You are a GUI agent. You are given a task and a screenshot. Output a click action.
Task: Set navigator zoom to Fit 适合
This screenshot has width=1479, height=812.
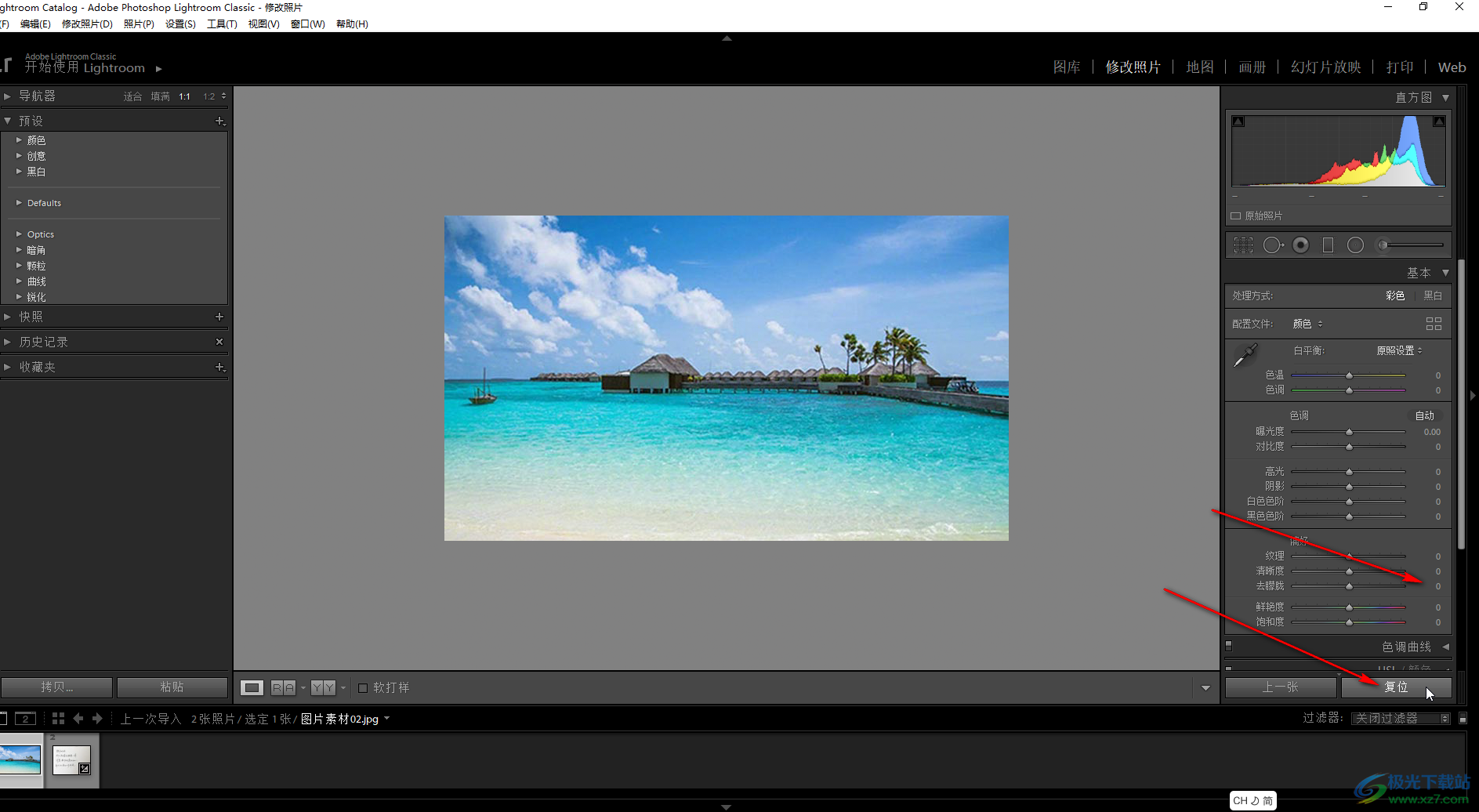(132, 96)
